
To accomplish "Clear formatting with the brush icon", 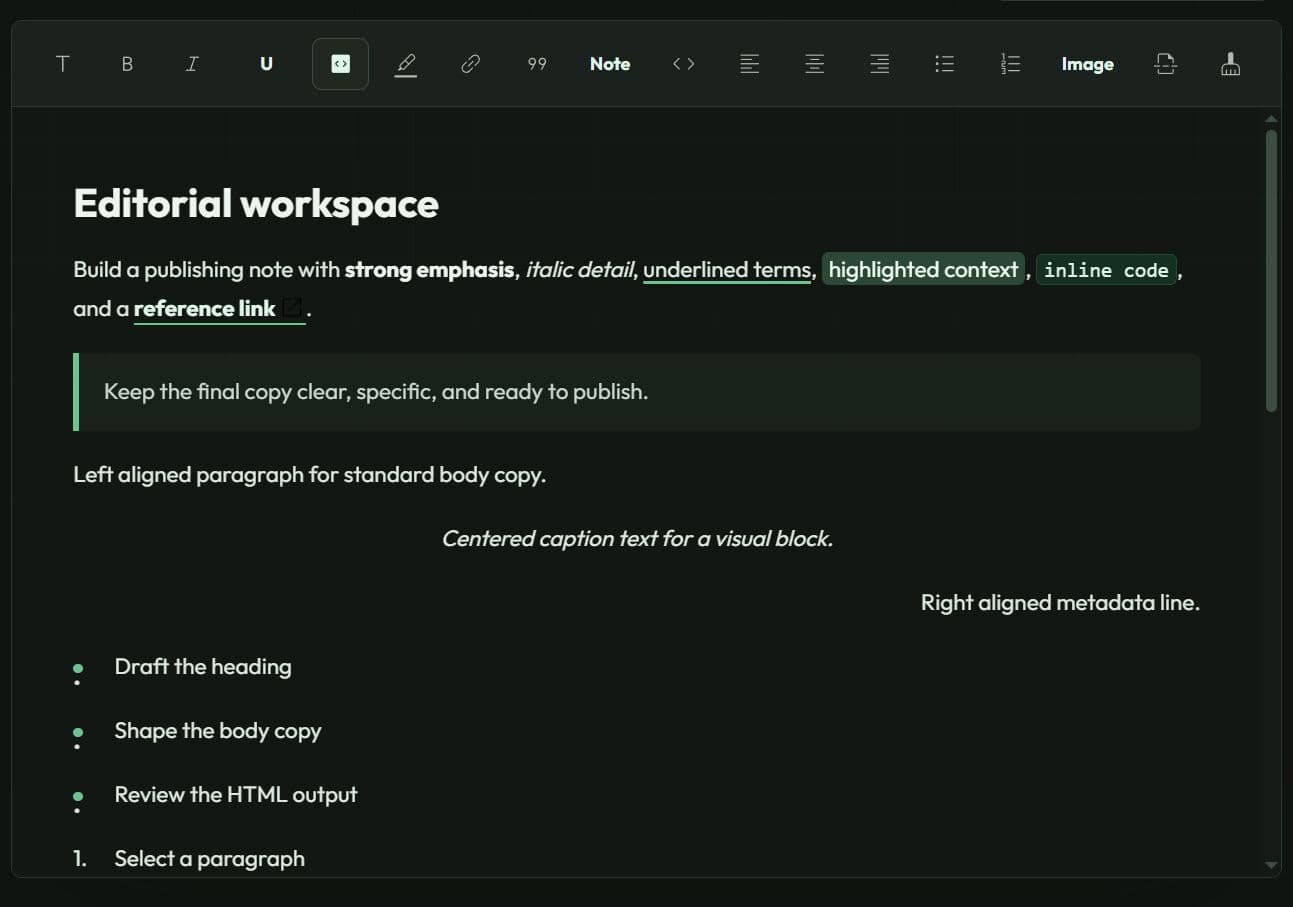I will pyautogui.click(x=1231, y=64).
